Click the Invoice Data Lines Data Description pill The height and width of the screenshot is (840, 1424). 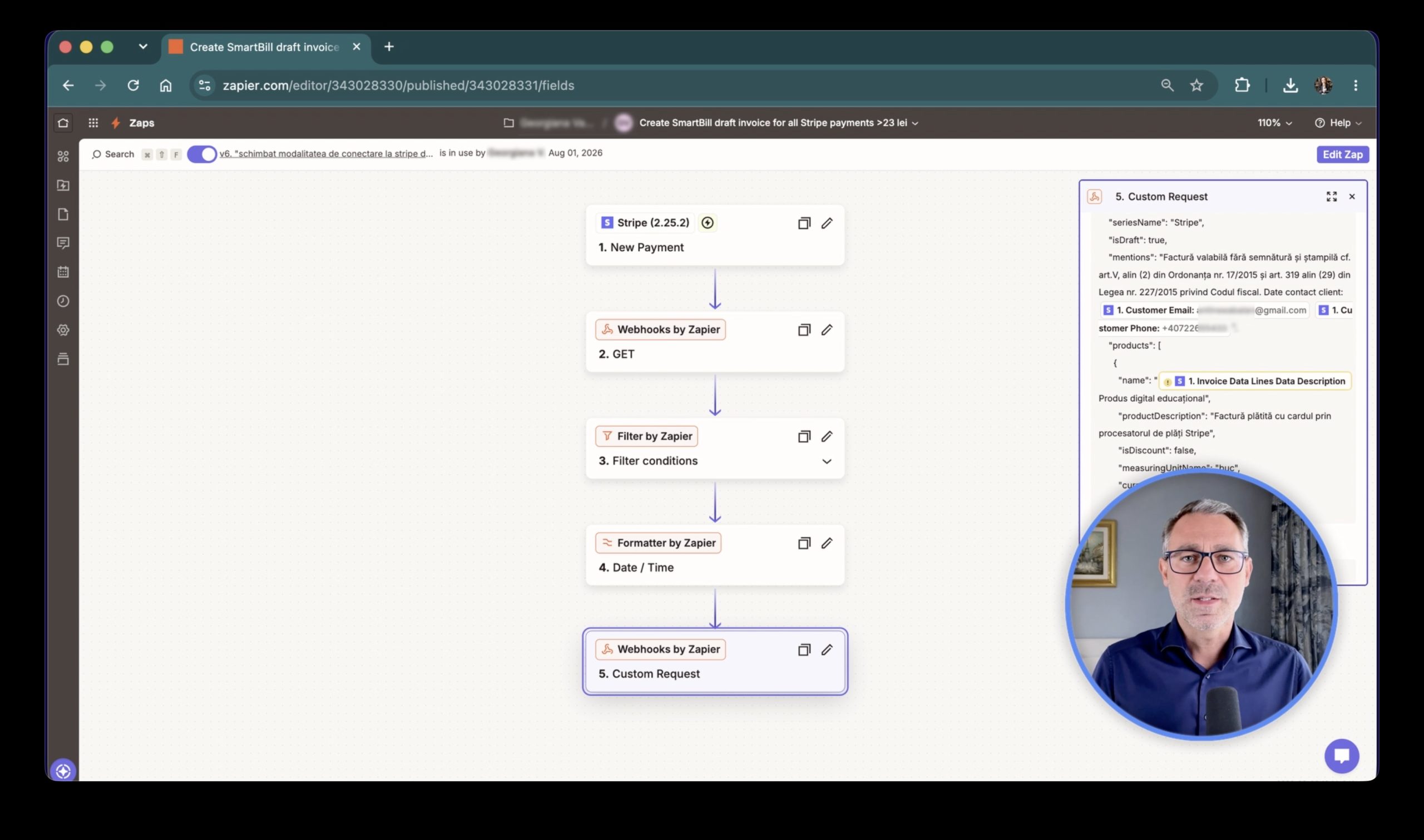(1255, 381)
